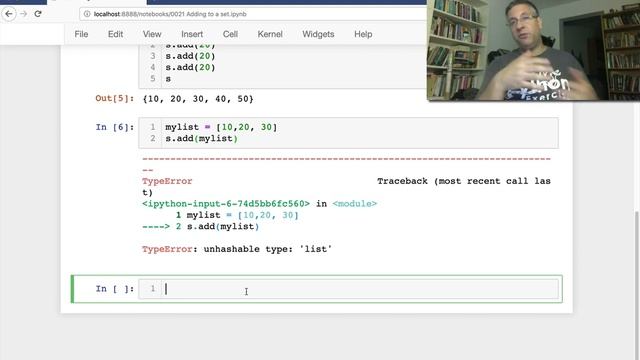
Task: Click the '<module>' text in traceback
Action: click(354, 204)
